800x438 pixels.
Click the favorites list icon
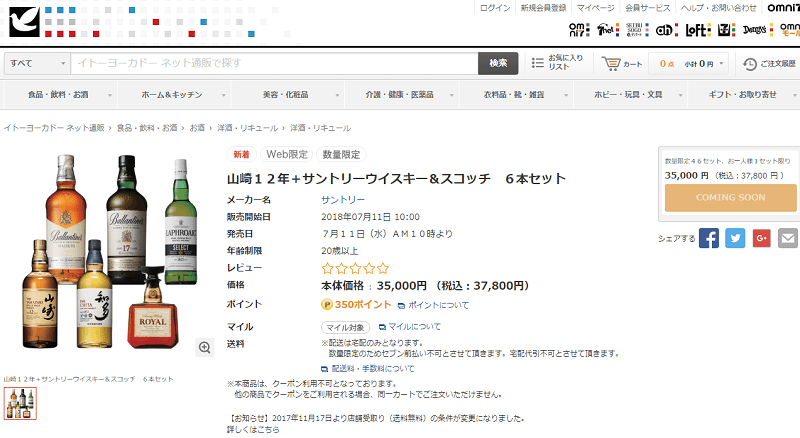537,63
